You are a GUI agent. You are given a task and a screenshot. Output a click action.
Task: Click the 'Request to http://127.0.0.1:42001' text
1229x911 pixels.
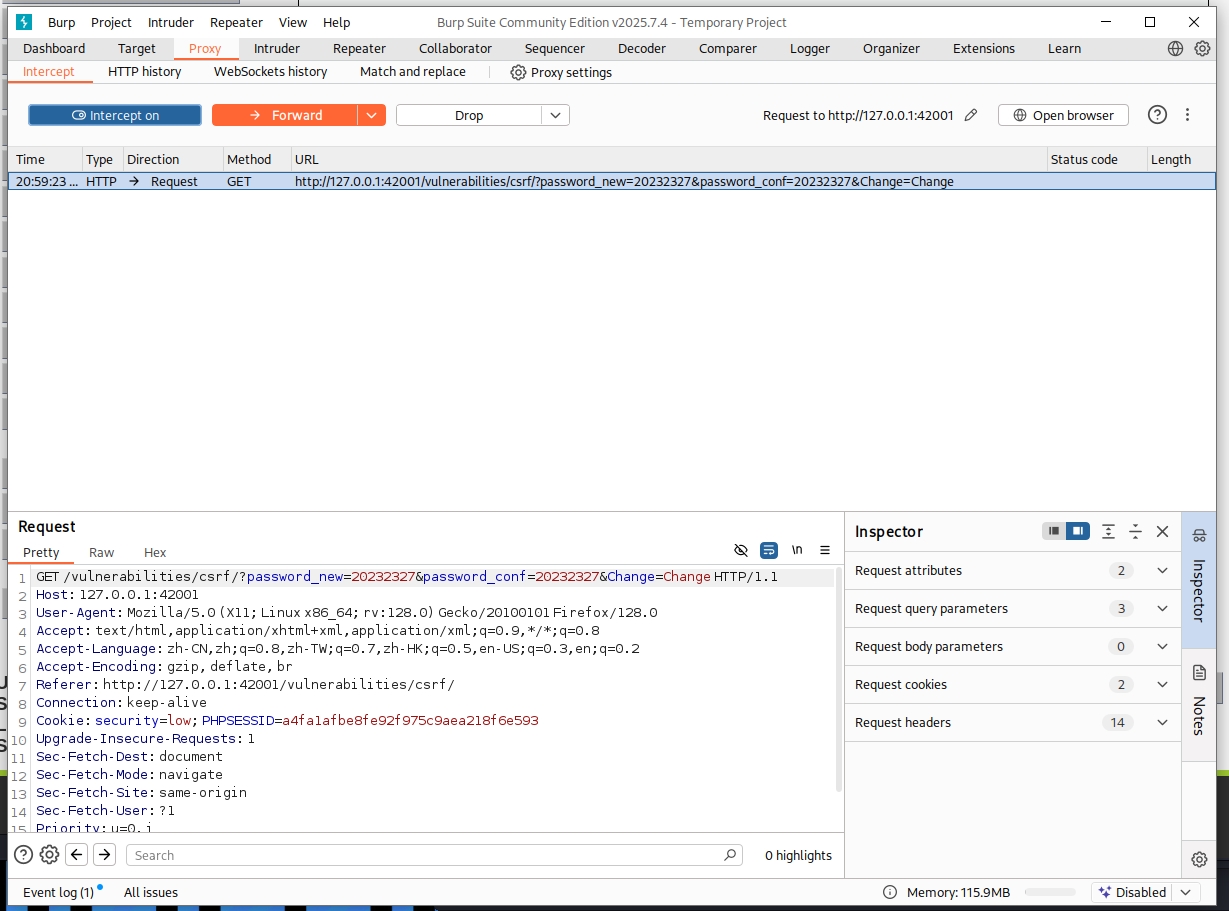pyautogui.click(x=858, y=115)
